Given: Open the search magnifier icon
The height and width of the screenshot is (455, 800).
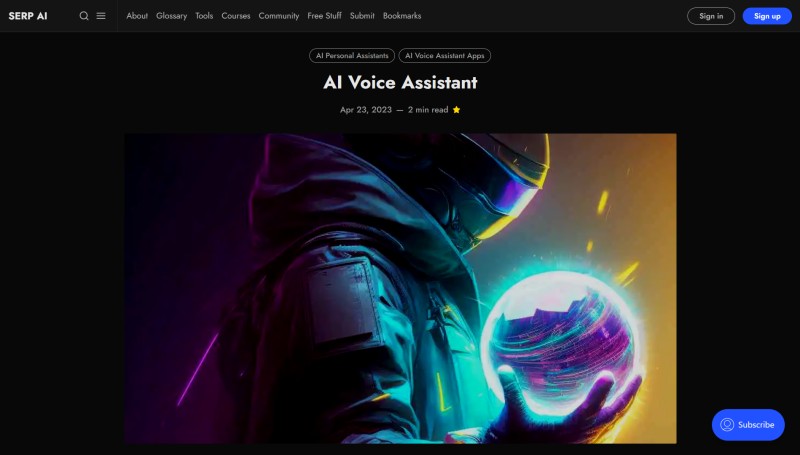Looking at the screenshot, I should 84,16.
